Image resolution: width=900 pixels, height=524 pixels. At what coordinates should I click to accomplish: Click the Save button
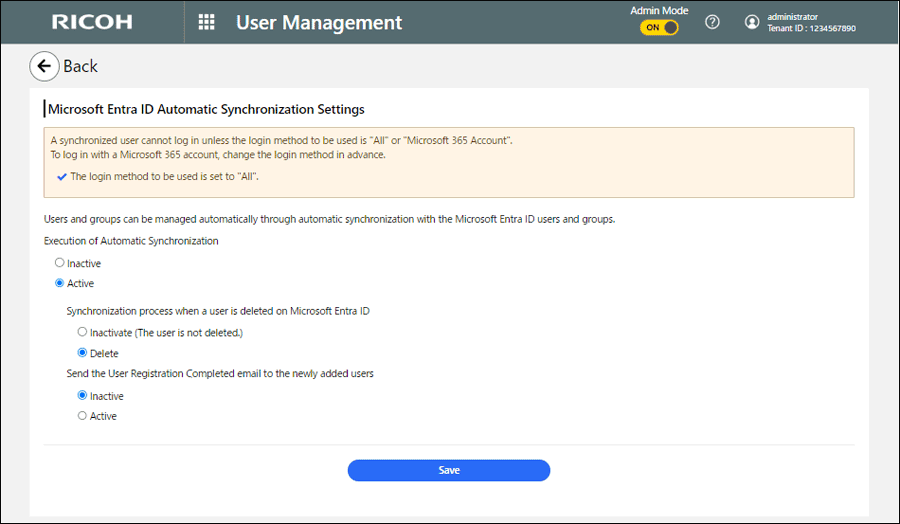point(448,470)
